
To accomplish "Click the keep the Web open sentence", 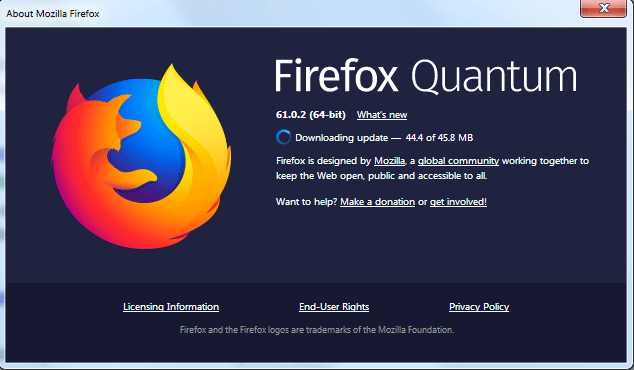I will tap(382, 176).
